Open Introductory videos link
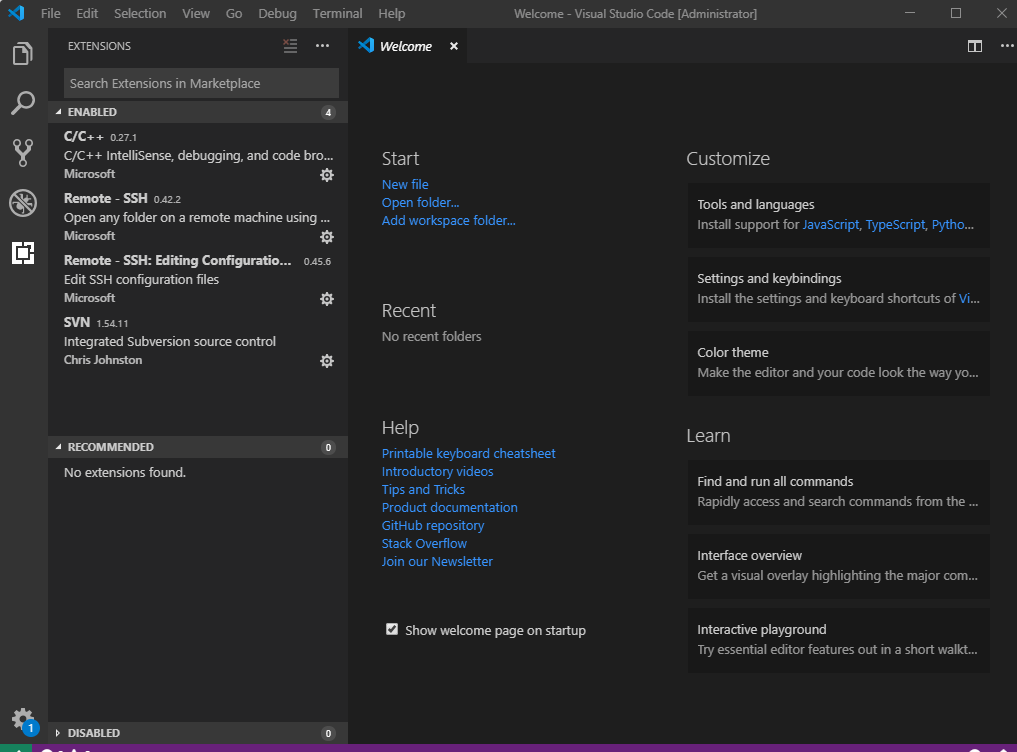 pyautogui.click(x=437, y=472)
